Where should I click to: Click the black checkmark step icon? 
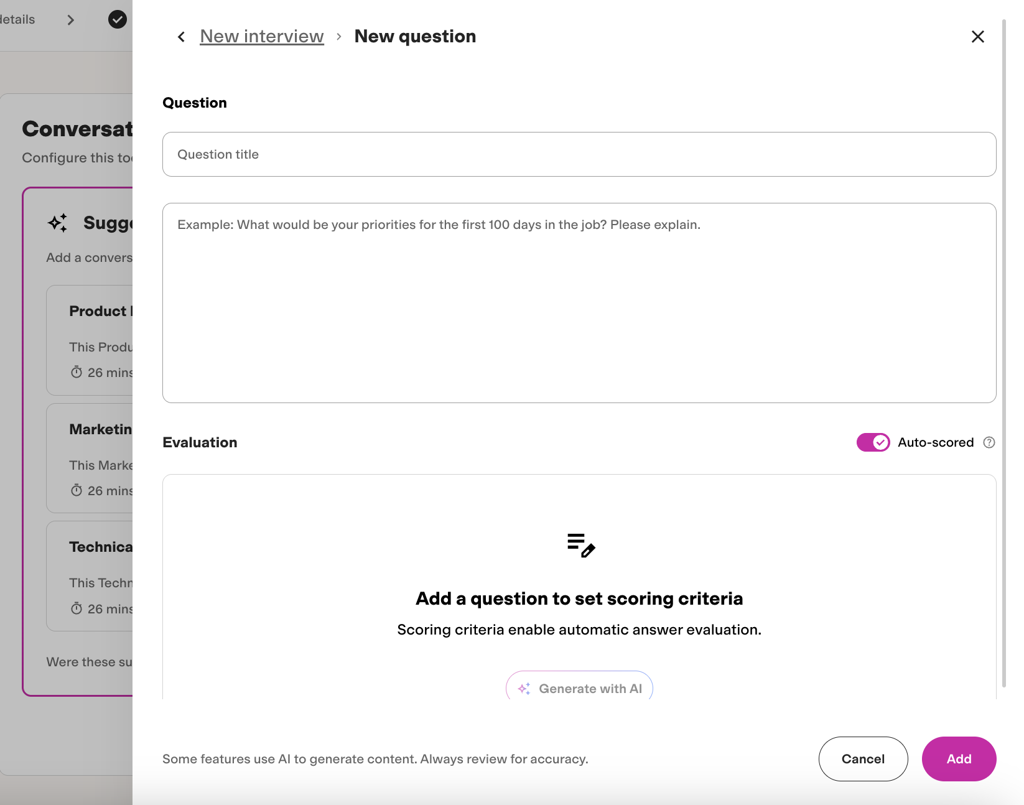tap(118, 20)
